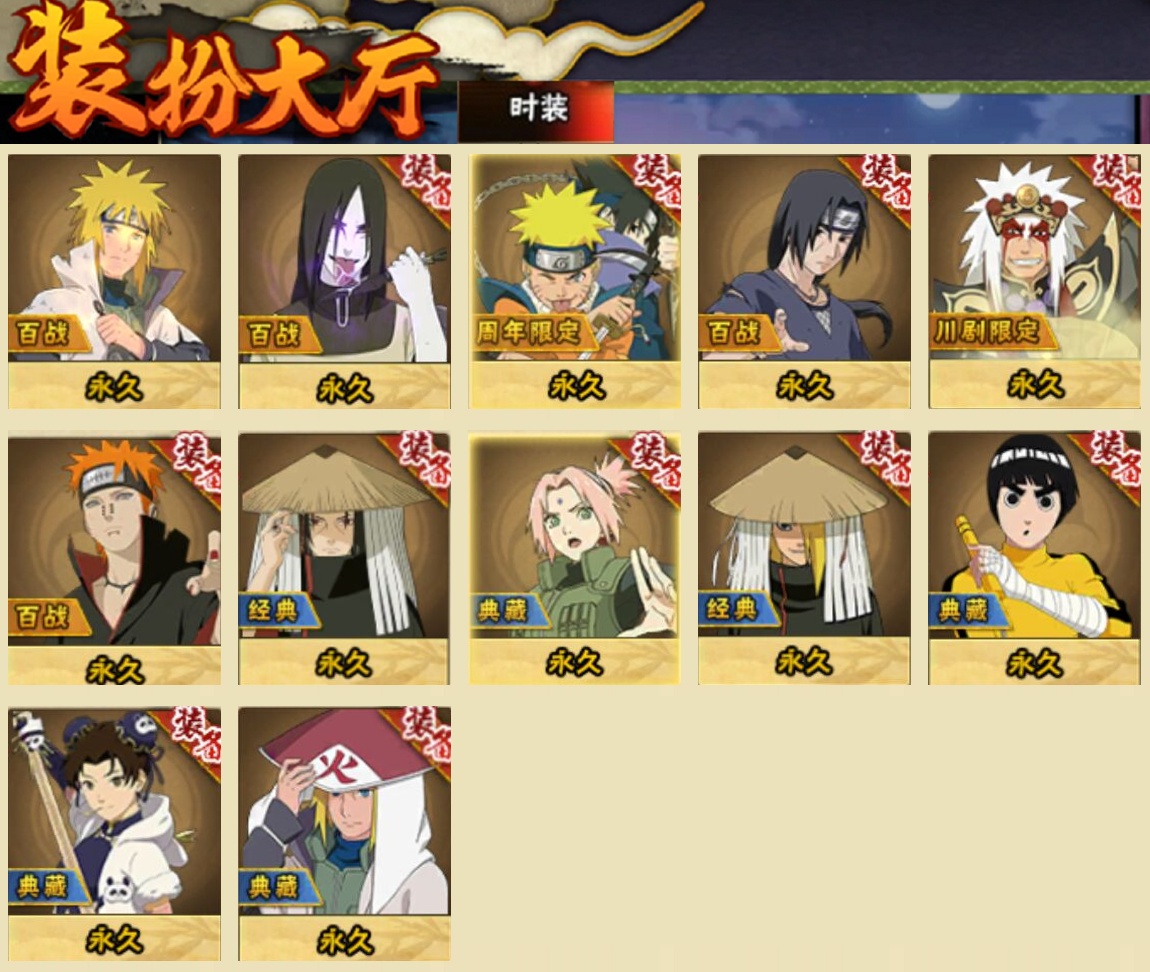Screen dimensions: 1150x972
Task: Click the 周年限定 badge on Naruto card
Action: click(529, 332)
